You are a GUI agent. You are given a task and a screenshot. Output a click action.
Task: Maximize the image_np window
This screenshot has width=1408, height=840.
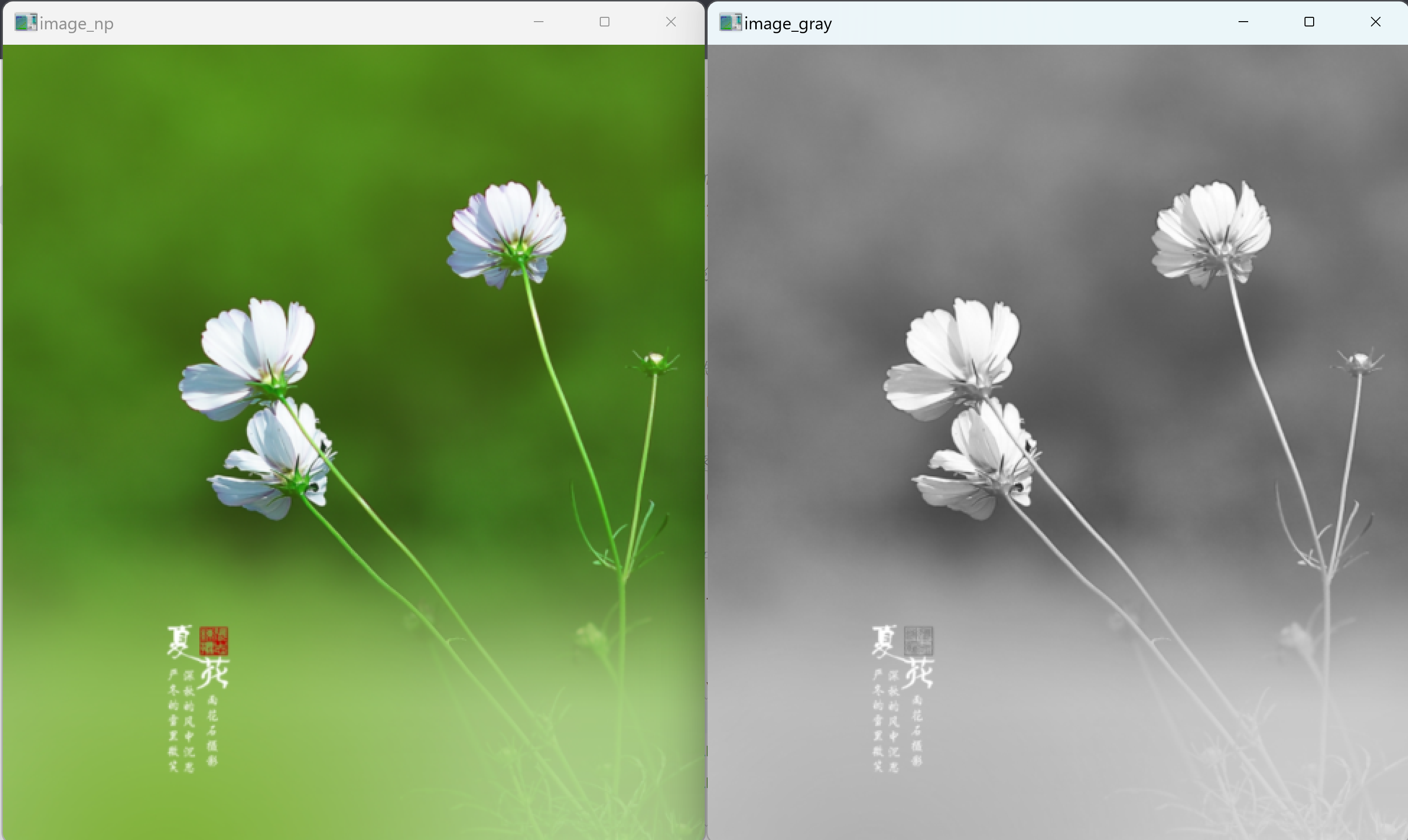604,22
